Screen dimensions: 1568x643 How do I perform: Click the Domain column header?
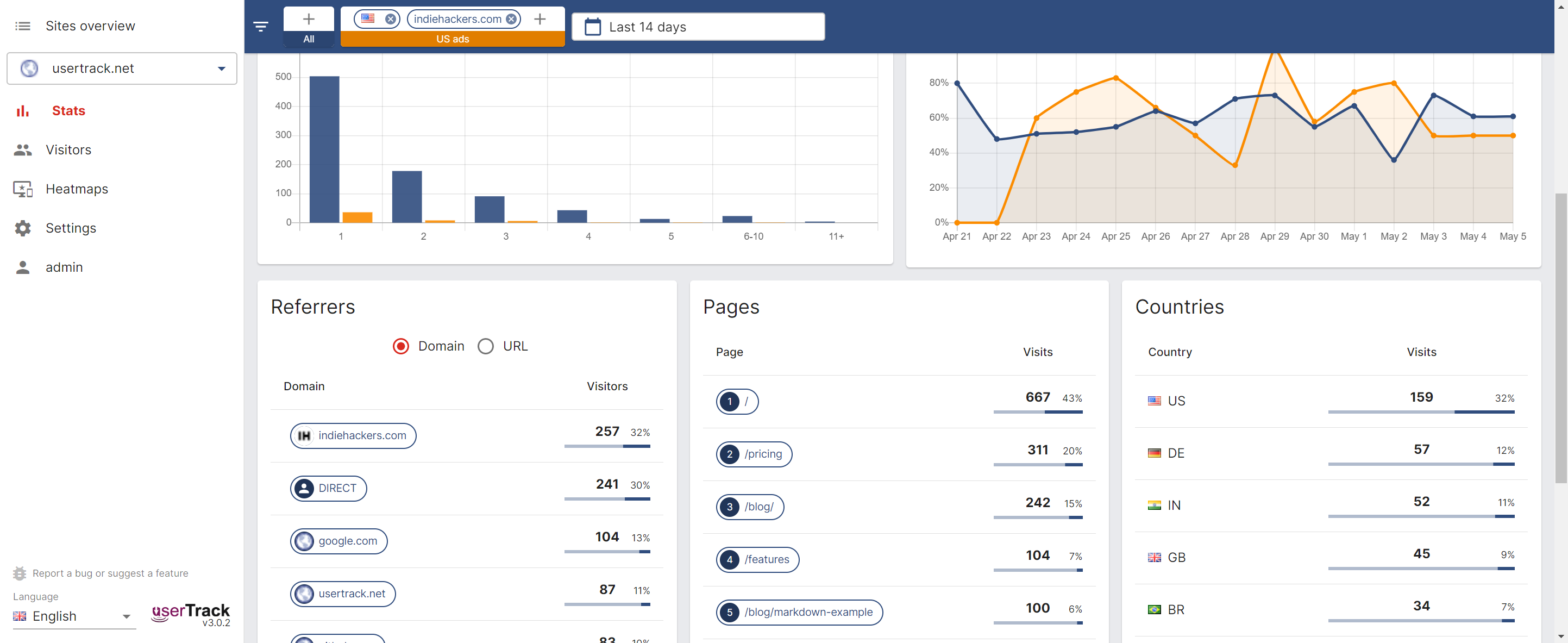pyautogui.click(x=304, y=386)
